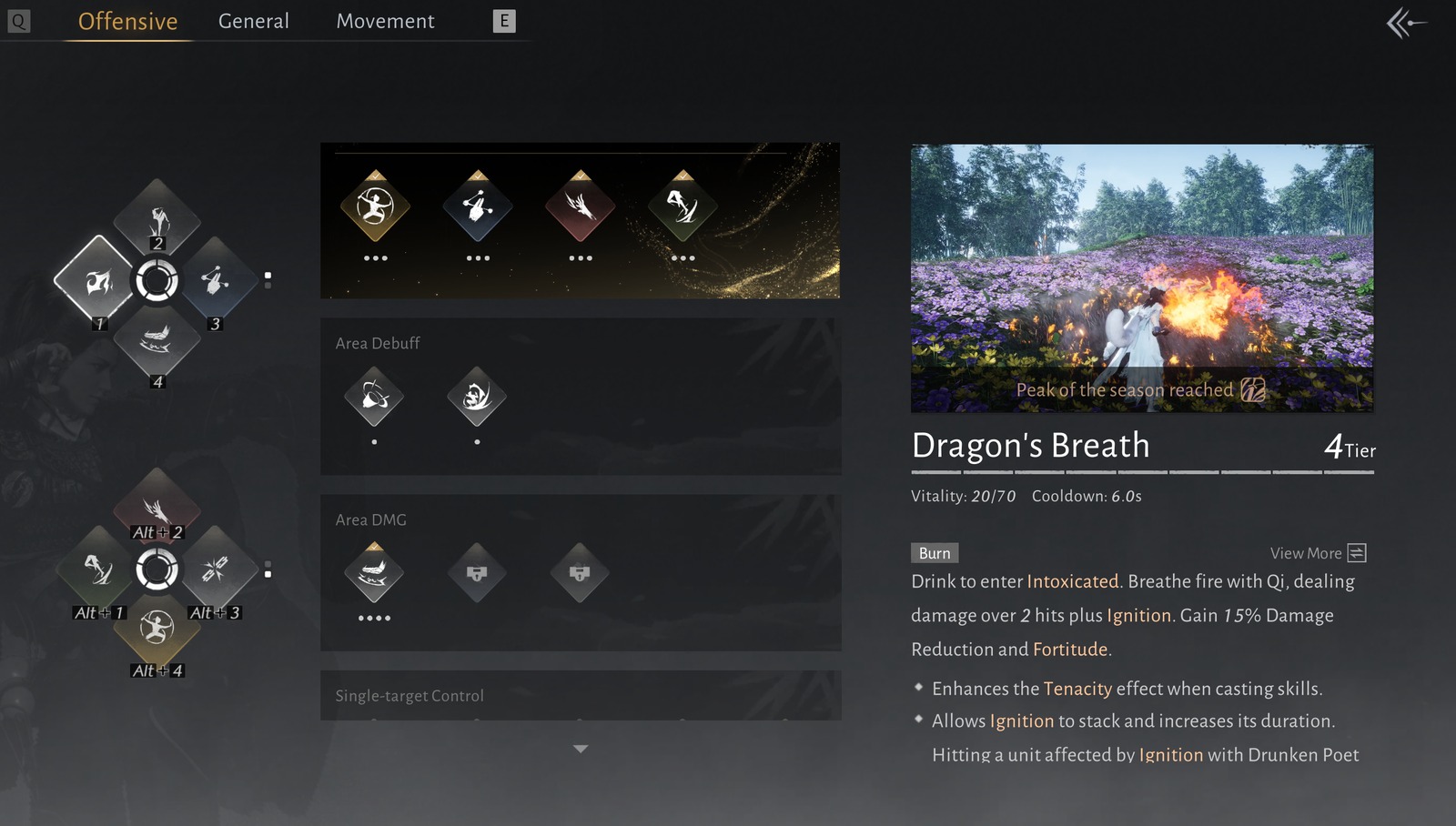Open the General tab
Image resolution: width=1456 pixels, height=826 pixels.
coord(254,21)
